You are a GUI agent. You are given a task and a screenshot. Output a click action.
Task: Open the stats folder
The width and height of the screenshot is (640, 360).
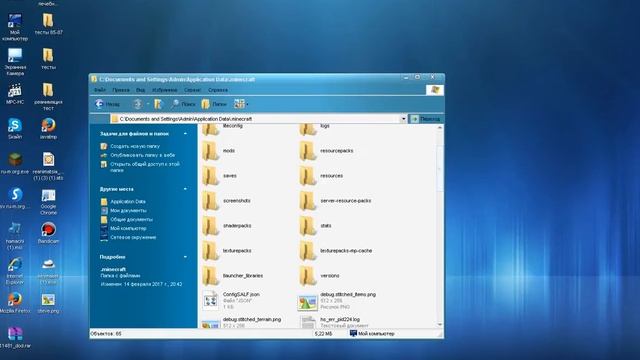tap(316, 226)
